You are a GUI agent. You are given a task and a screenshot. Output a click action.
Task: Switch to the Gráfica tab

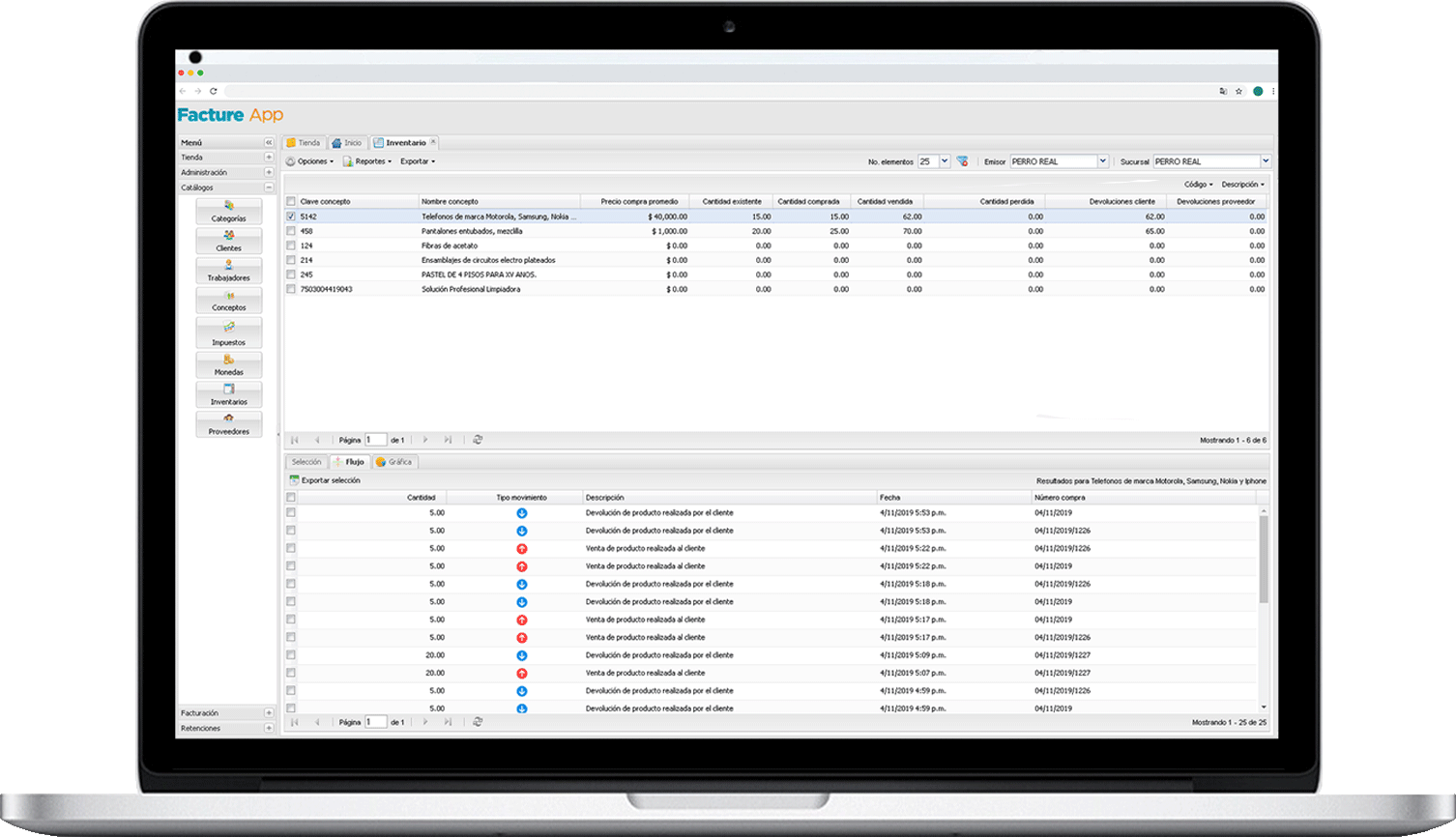394,462
